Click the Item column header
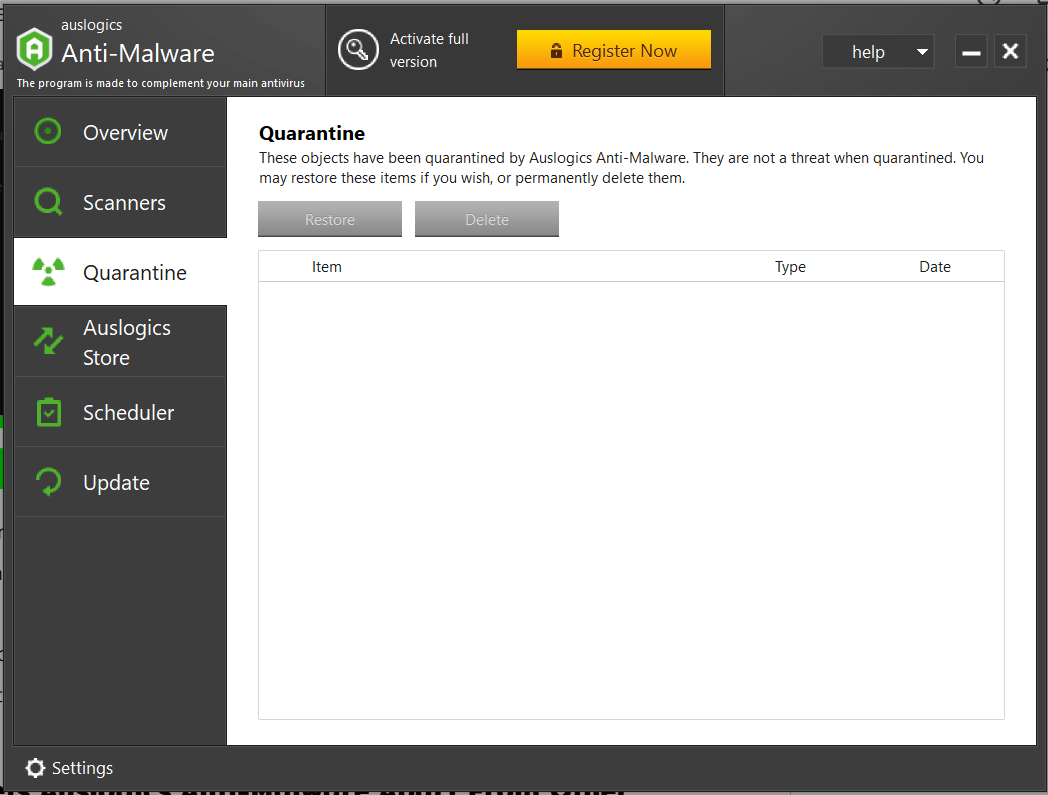The image size is (1048, 795). [327, 266]
